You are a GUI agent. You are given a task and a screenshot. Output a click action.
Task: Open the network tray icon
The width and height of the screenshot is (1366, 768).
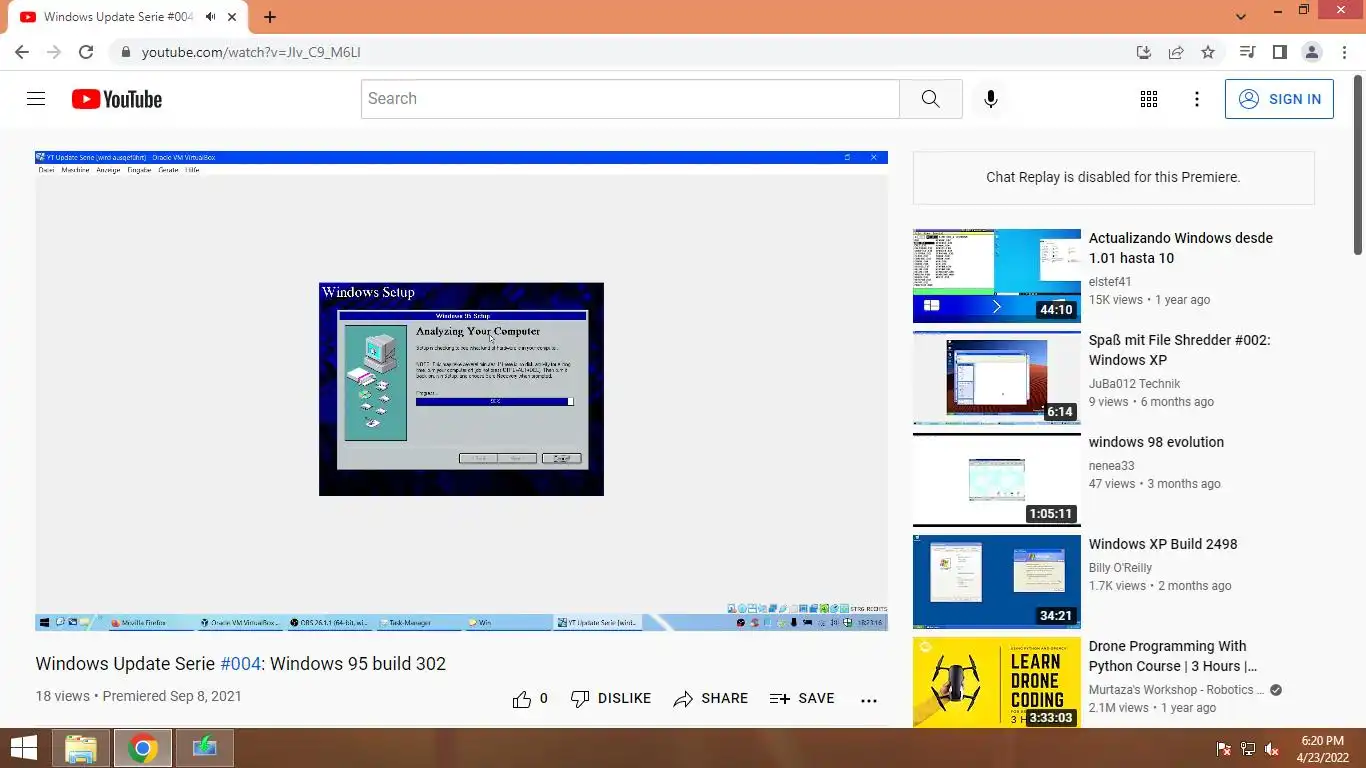pos(1248,749)
